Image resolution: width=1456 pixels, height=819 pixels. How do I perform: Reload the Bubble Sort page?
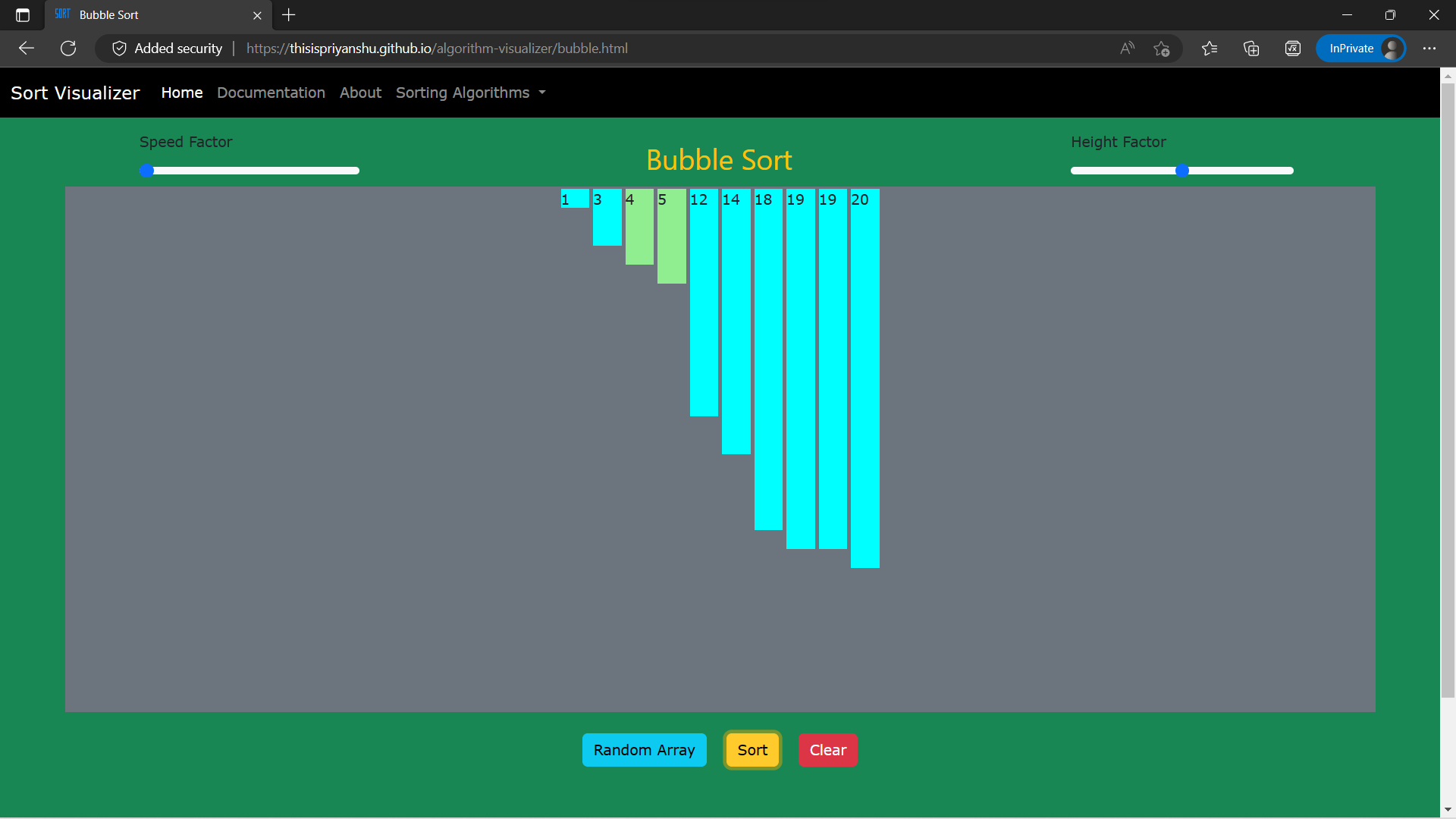[x=68, y=49]
